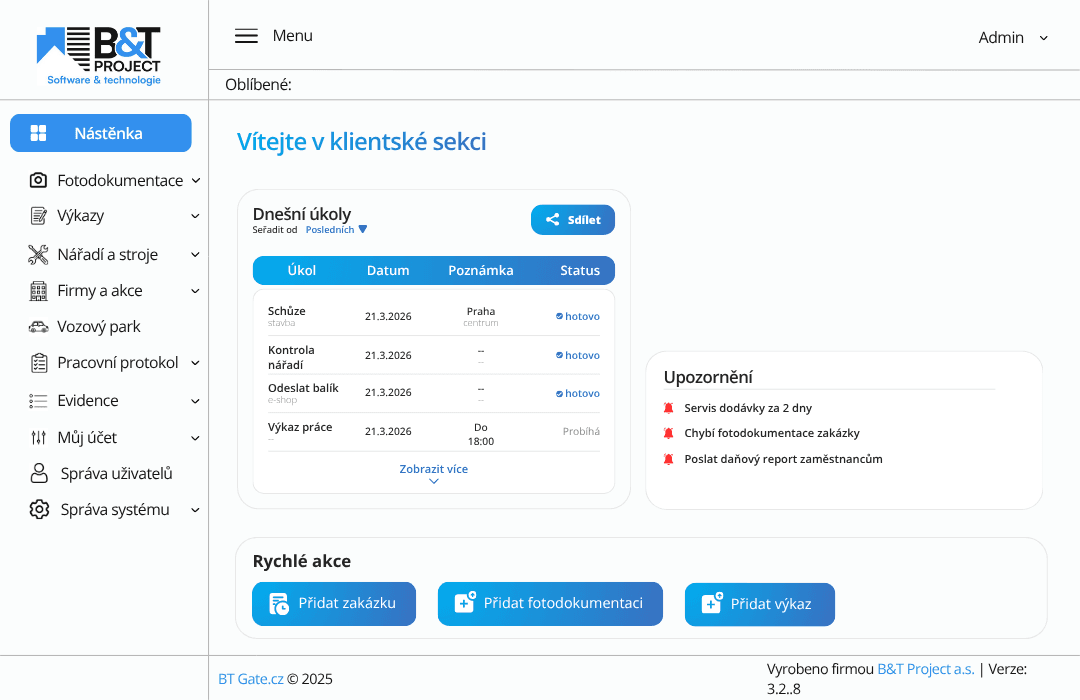Click Probíhá status on Výkaz práce
The width and height of the screenshot is (1080, 700).
581,432
